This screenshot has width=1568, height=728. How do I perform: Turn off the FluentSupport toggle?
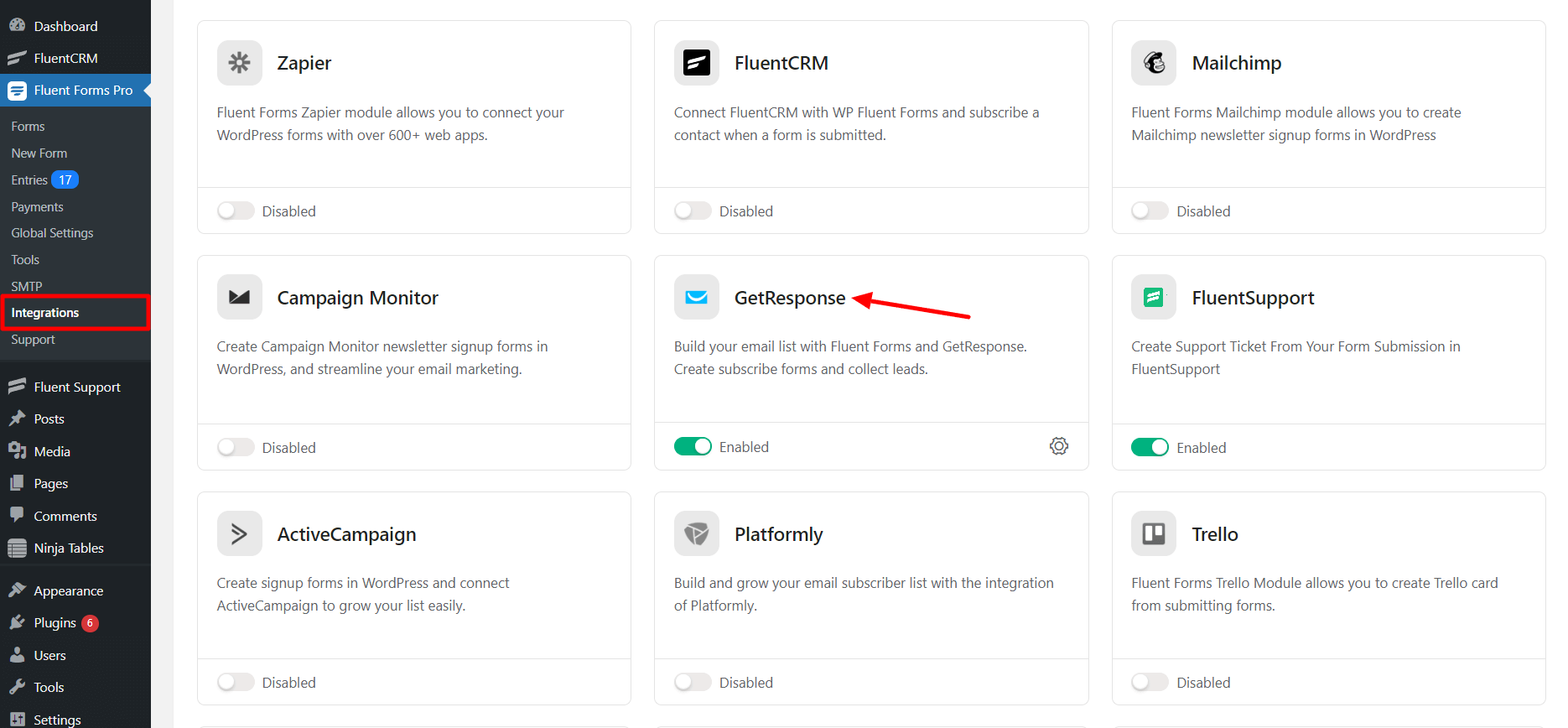point(1150,448)
